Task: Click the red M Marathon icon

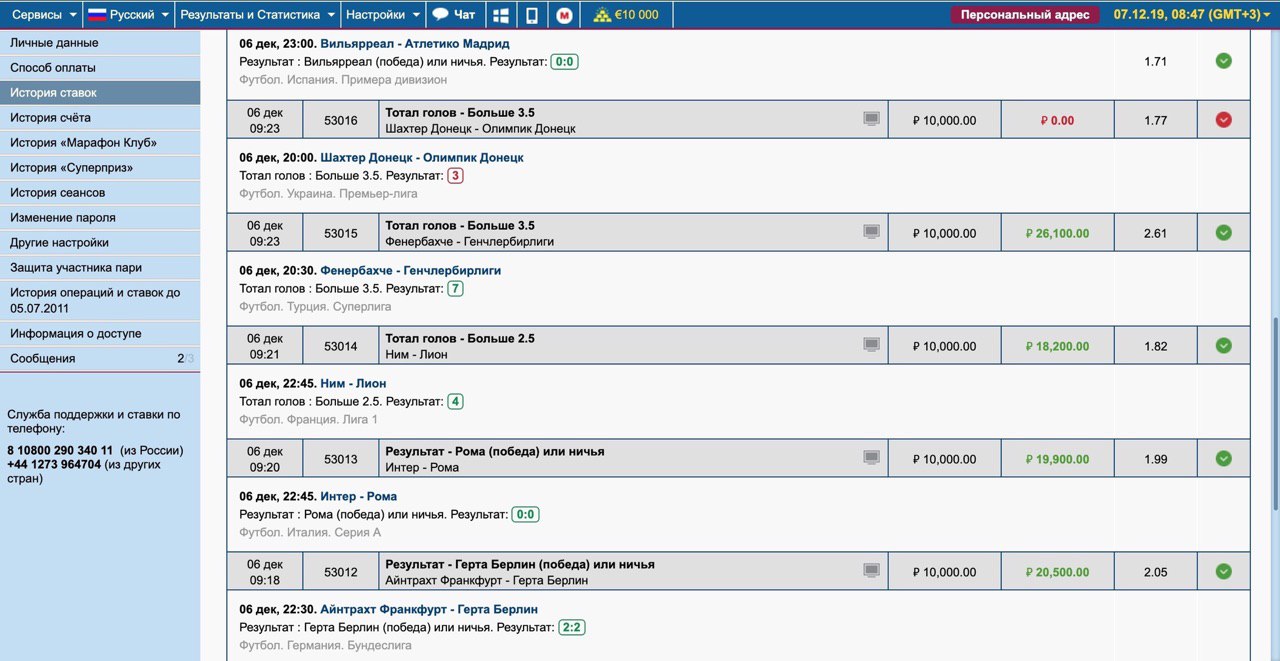Action: pyautogui.click(x=564, y=15)
